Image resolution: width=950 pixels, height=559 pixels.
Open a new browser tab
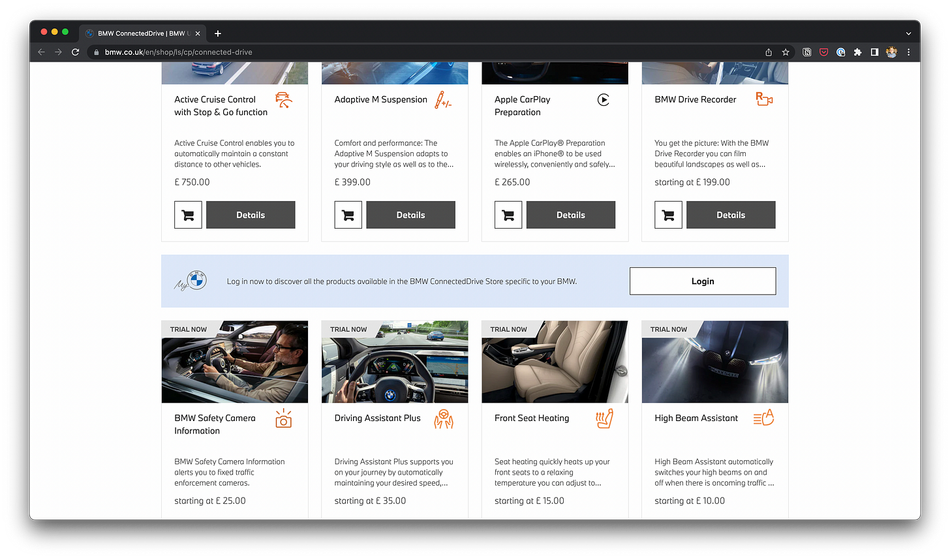(218, 33)
